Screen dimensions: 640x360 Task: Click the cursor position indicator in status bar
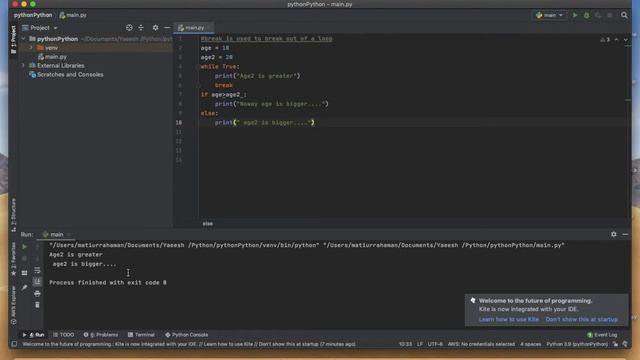coord(405,344)
